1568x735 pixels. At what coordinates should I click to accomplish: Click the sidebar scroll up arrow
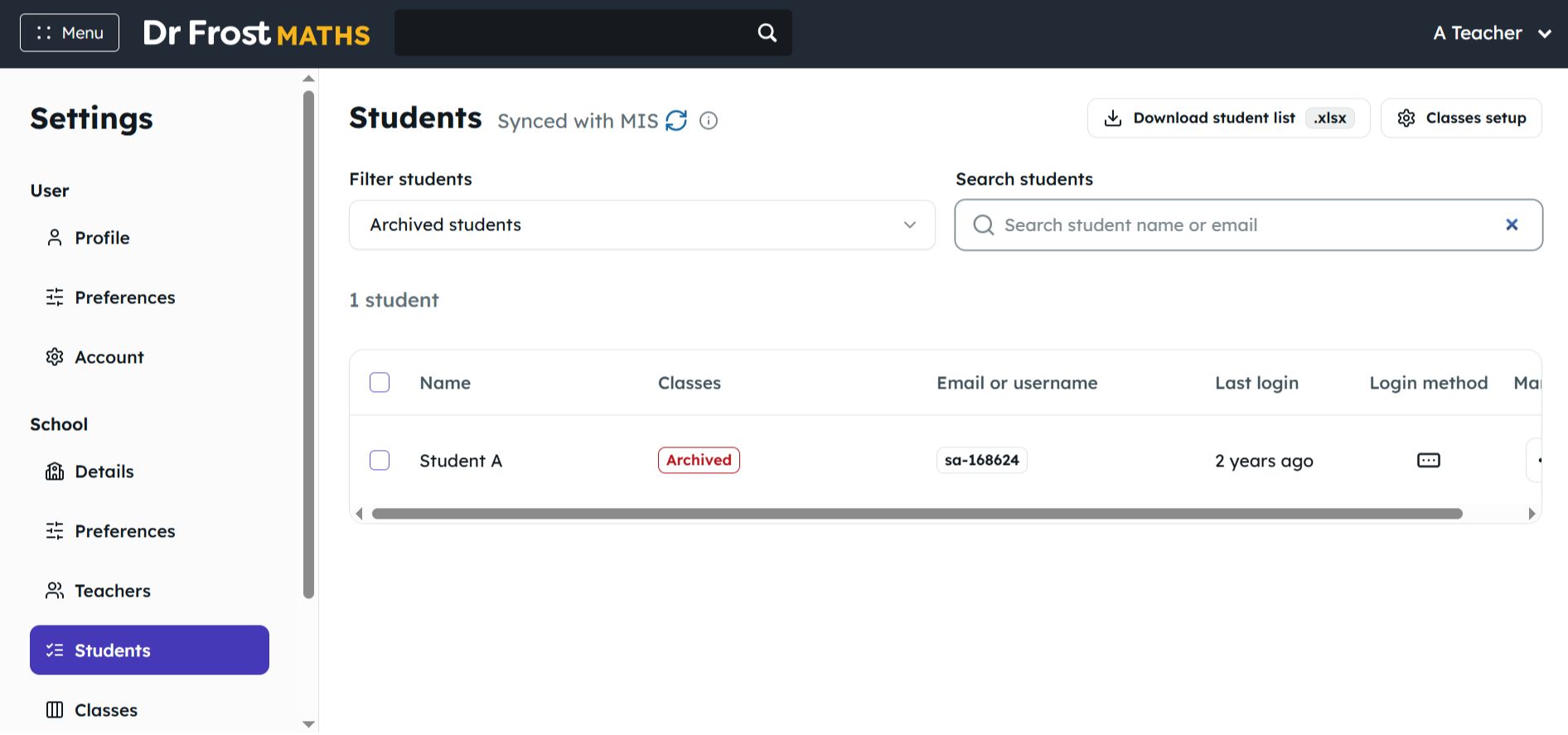[x=308, y=79]
